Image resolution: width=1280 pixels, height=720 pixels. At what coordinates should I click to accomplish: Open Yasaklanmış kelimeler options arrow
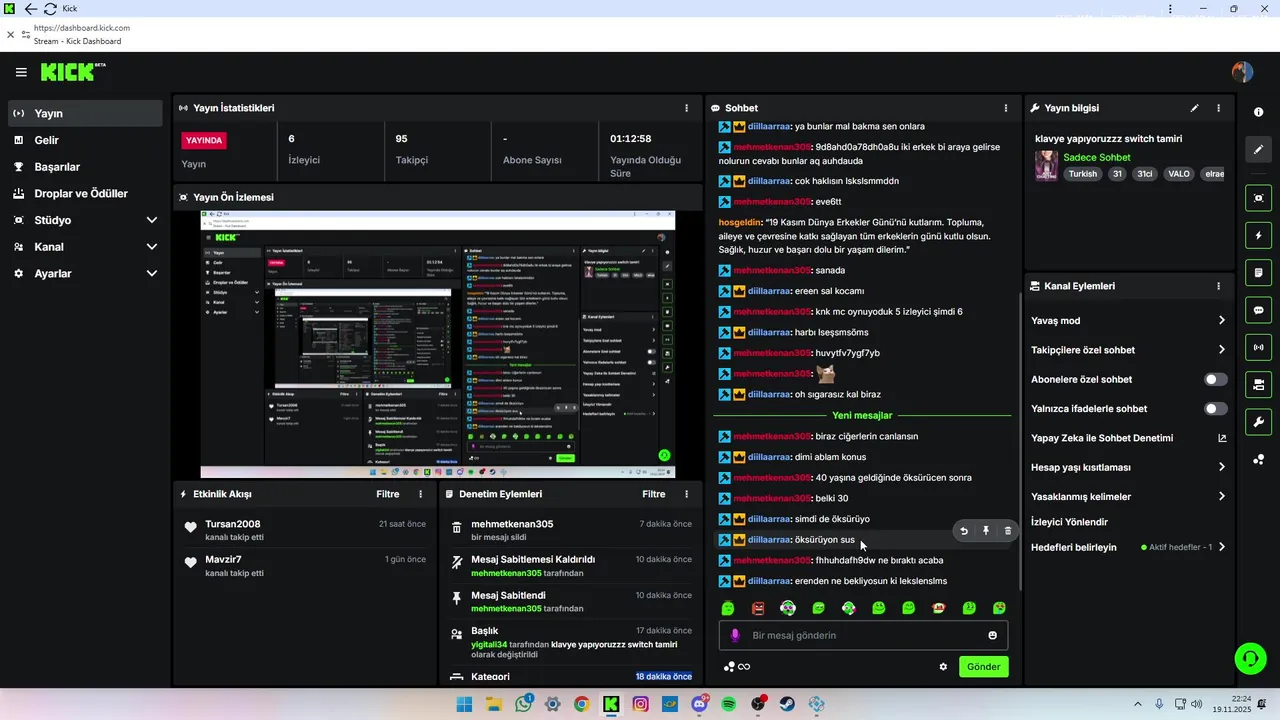pos(1221,496)
